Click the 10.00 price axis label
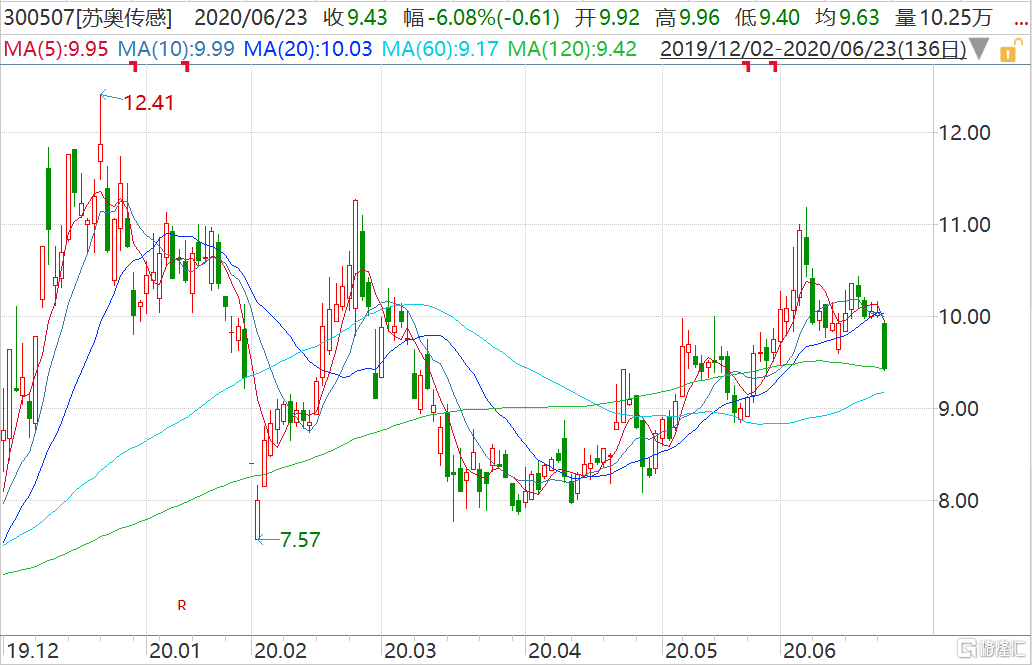 click(964, 317)
